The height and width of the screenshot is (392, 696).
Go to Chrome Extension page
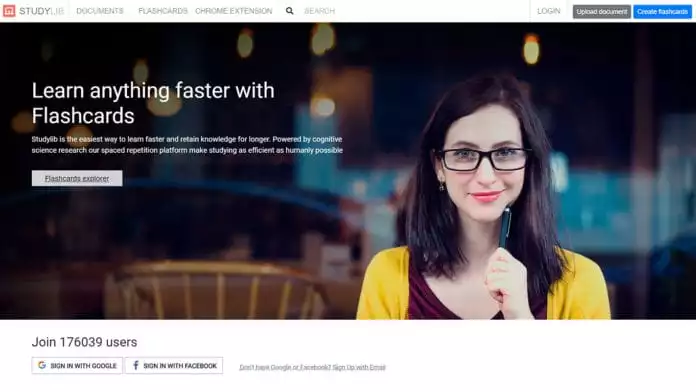[233, 11]
